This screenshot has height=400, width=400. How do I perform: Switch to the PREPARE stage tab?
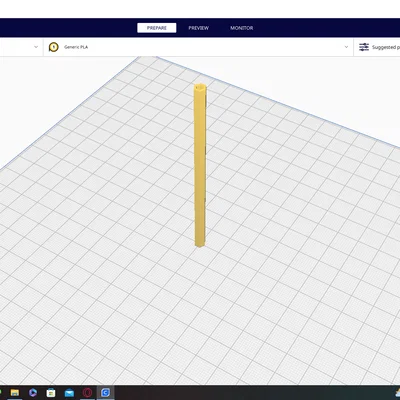[157, 28]
